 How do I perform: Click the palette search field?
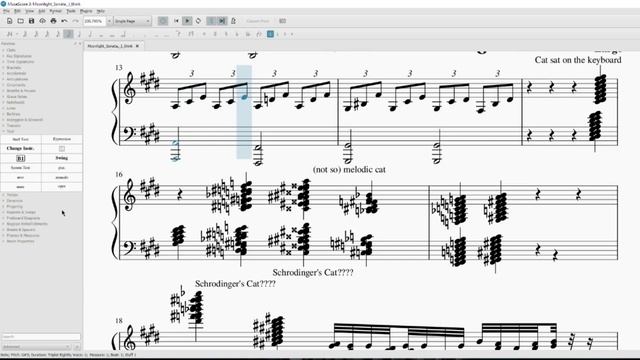pos(41,337)
